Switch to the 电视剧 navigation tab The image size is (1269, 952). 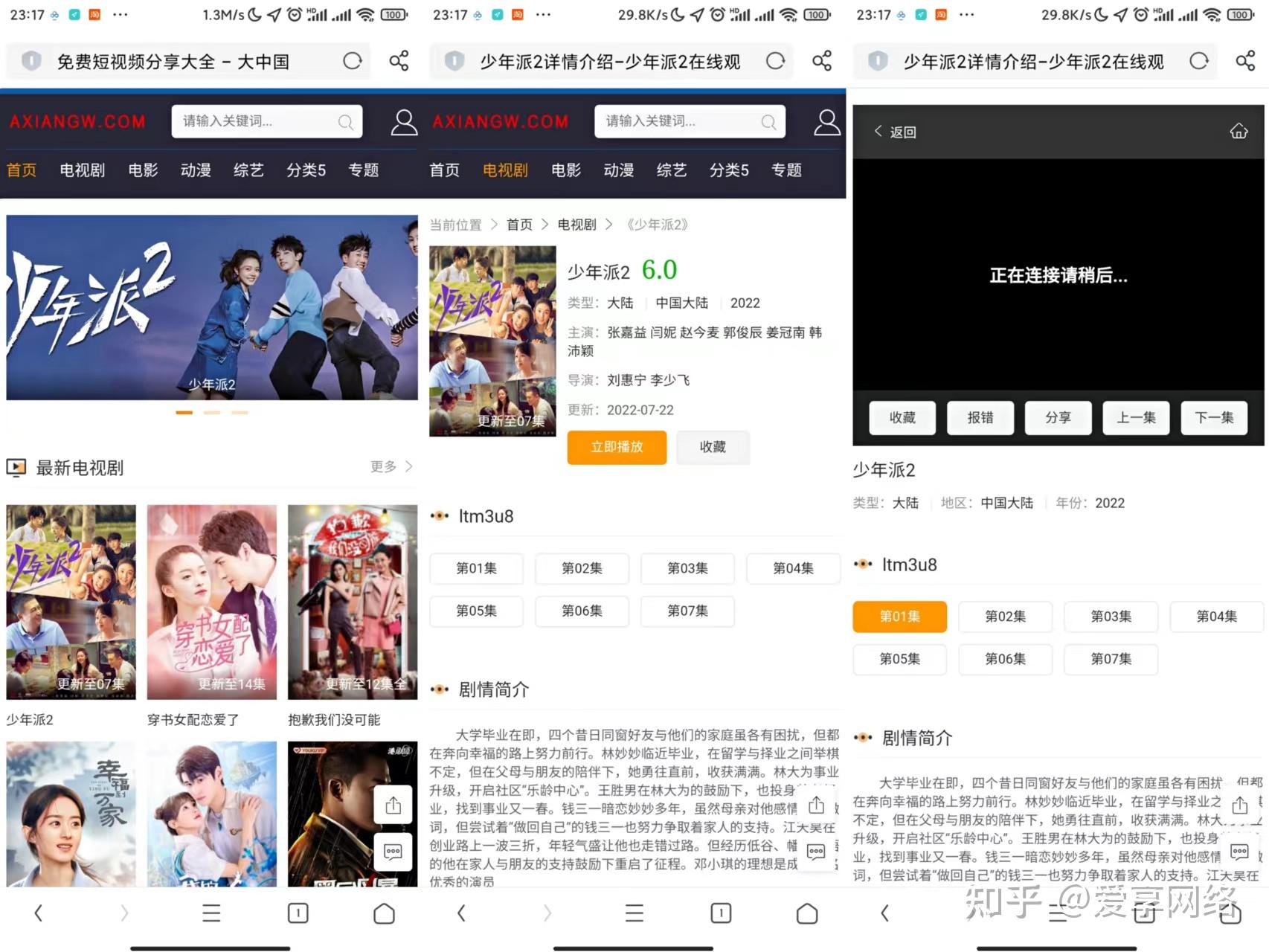[505, 170]
